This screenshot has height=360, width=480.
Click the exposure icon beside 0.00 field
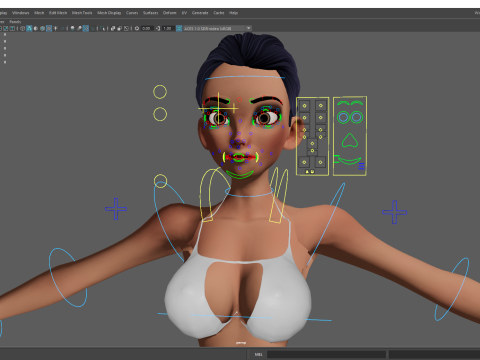[137, 28]
